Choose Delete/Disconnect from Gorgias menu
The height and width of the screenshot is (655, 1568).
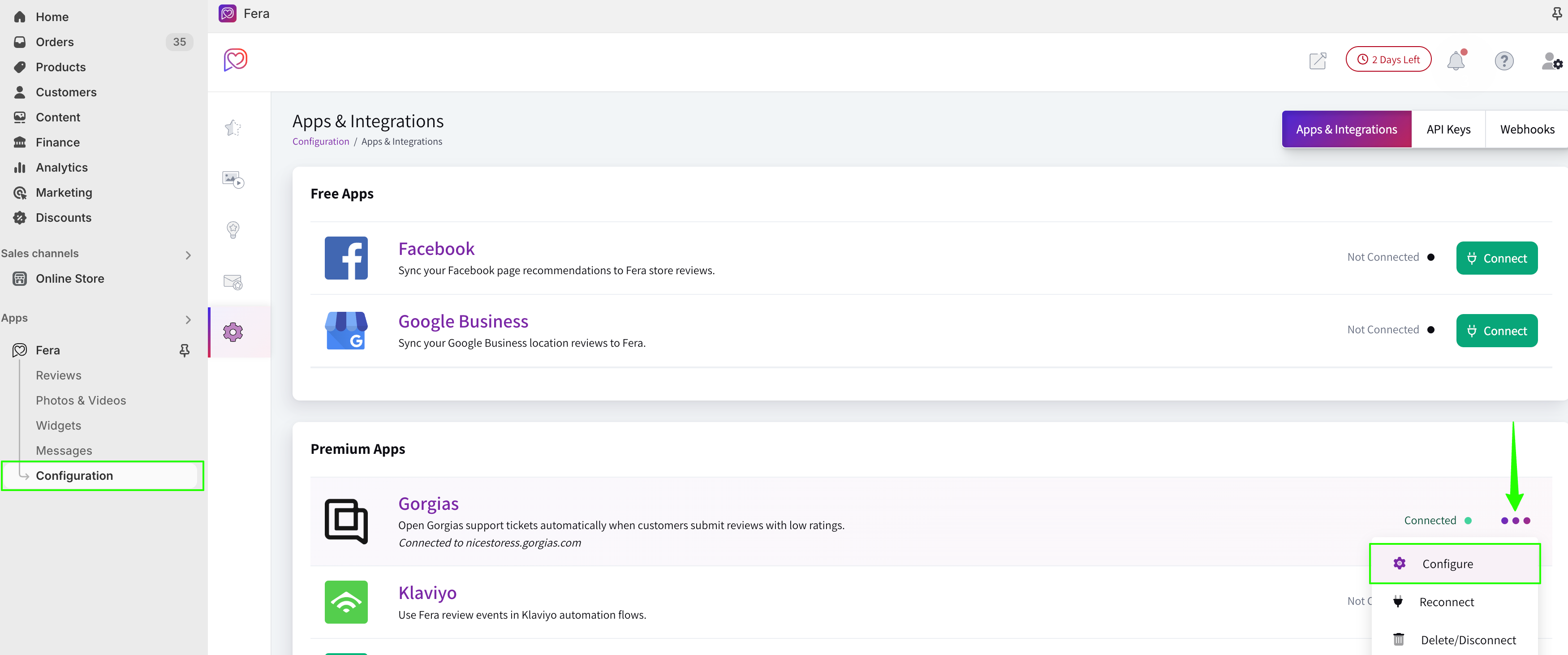point(1455,640)
